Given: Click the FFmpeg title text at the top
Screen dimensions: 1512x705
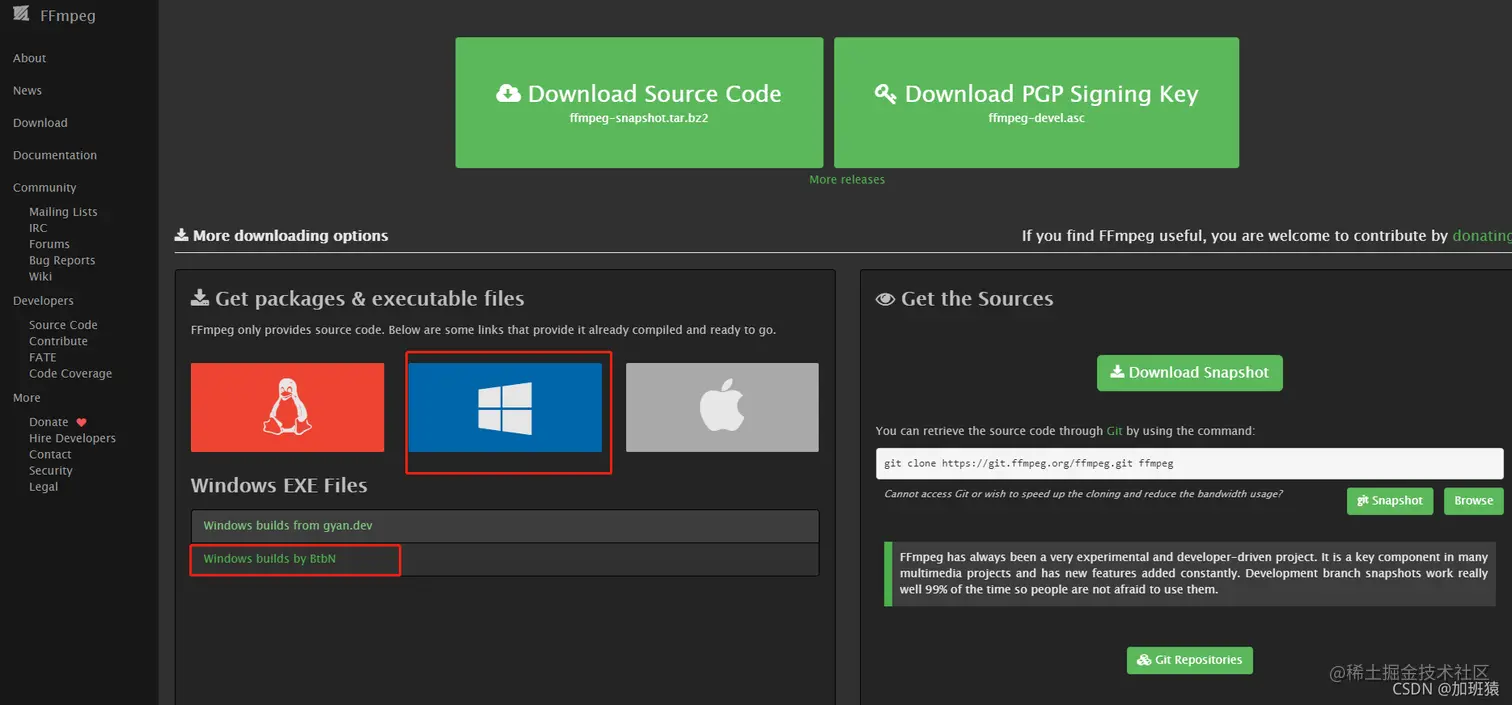Looking at the screenshot, I should 68,15.
